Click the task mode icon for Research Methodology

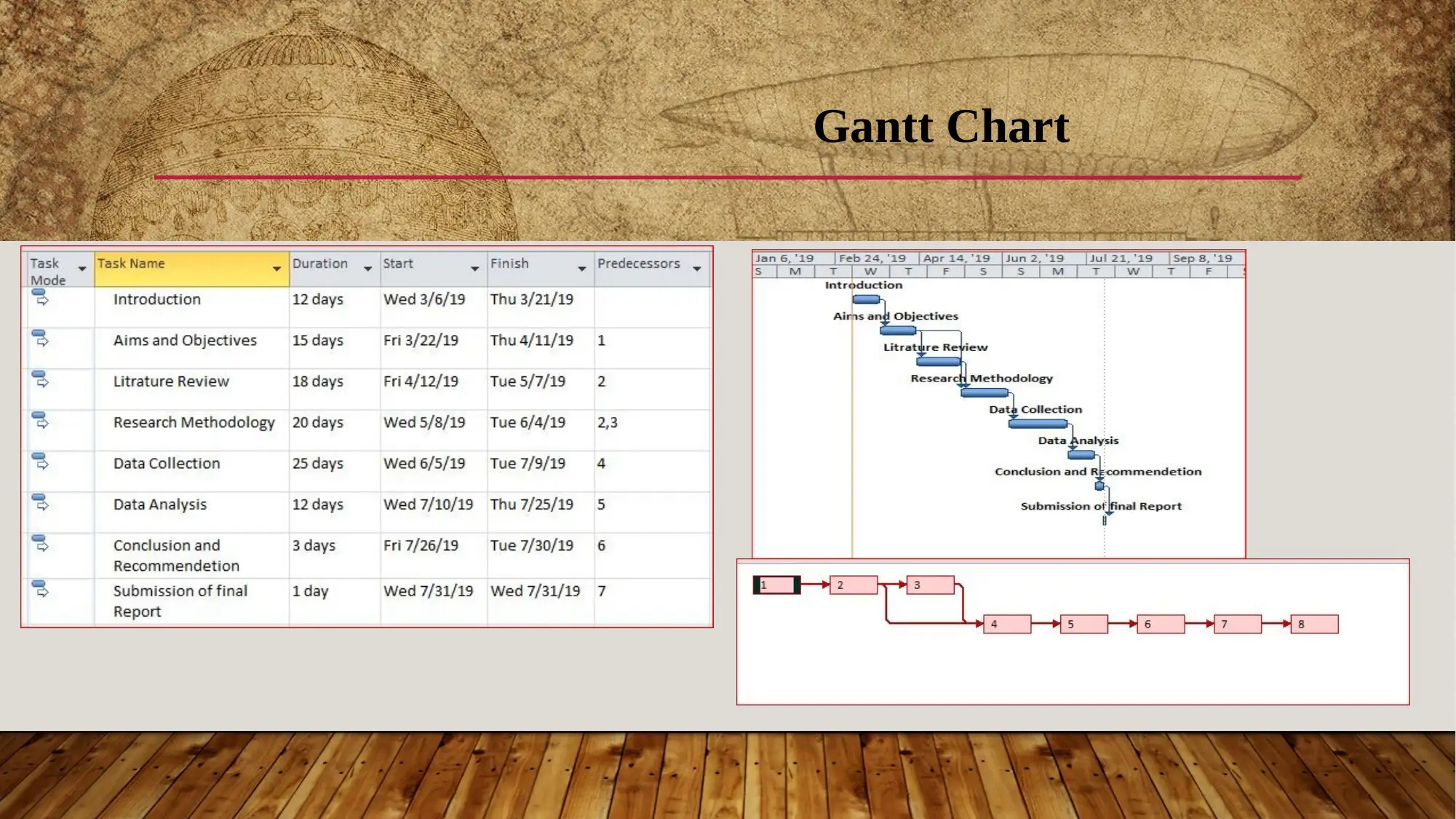click(41, 420)
